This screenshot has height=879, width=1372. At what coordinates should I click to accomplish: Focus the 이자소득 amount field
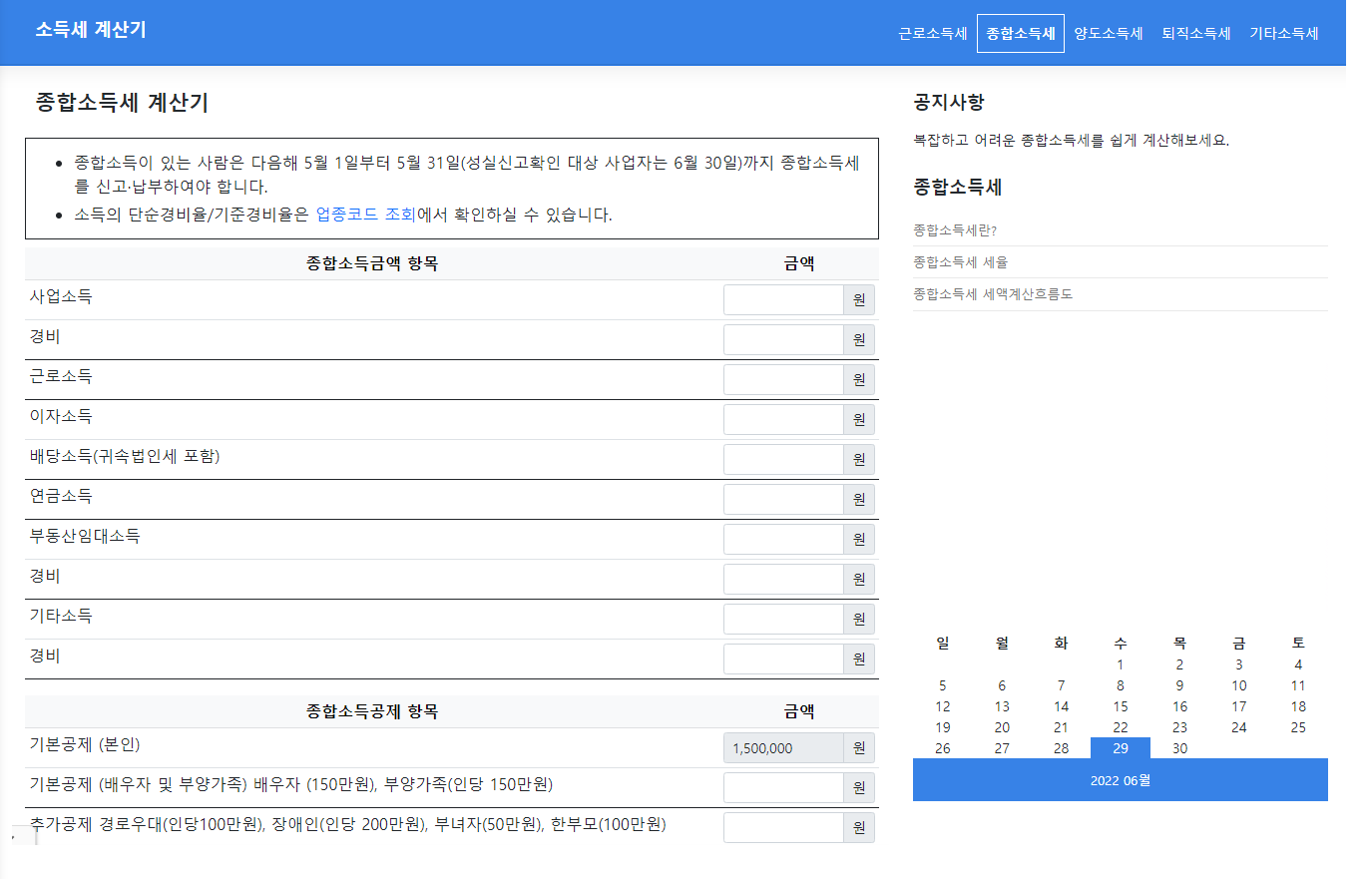784,419
